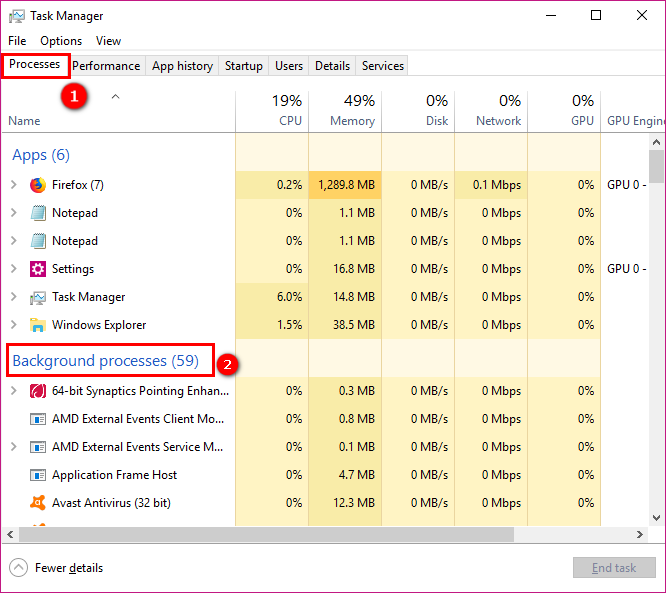Screen dimensions: 666x593
Task: Select the Processes tab
Action: (35, 65)
